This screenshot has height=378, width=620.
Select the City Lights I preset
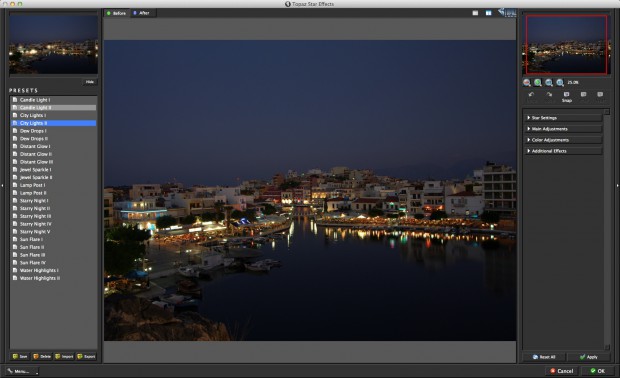(53, 115)
